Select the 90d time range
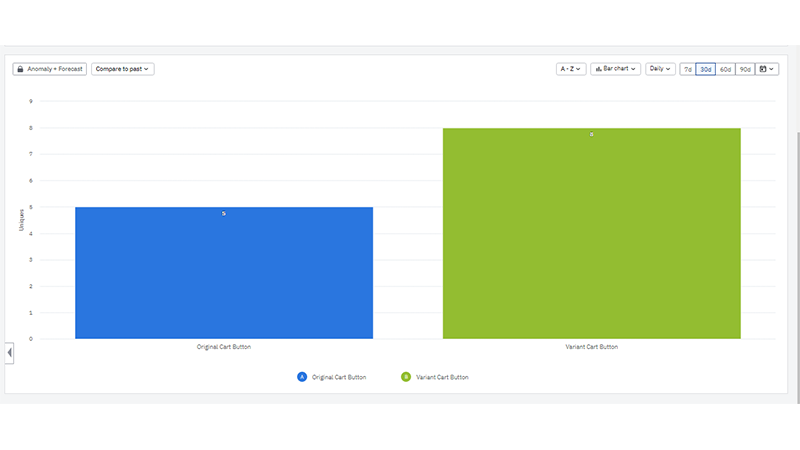Image resolution: width=800 pixels, height=450 pixels. (x=744, y=69)
